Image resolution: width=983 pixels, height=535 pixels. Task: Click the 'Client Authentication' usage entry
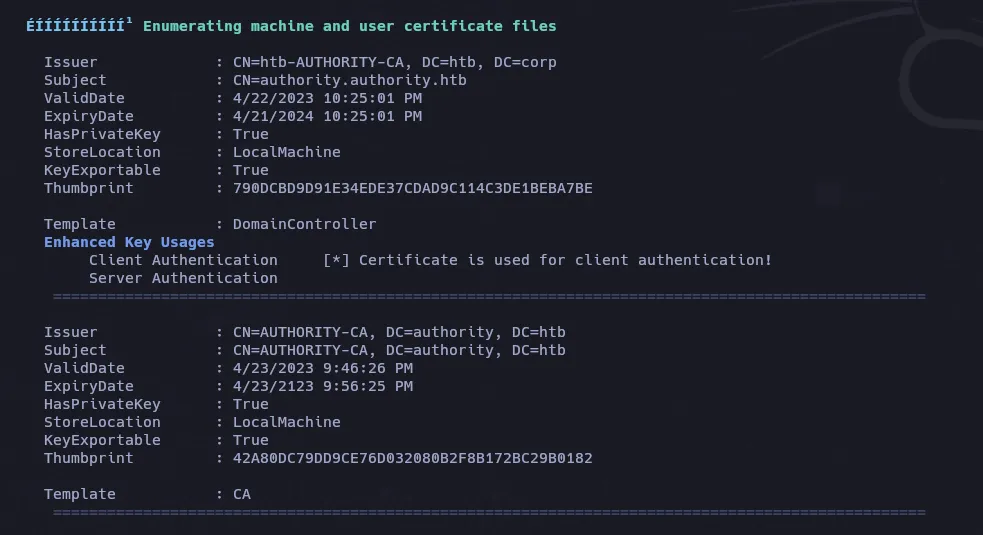point(183,260)
